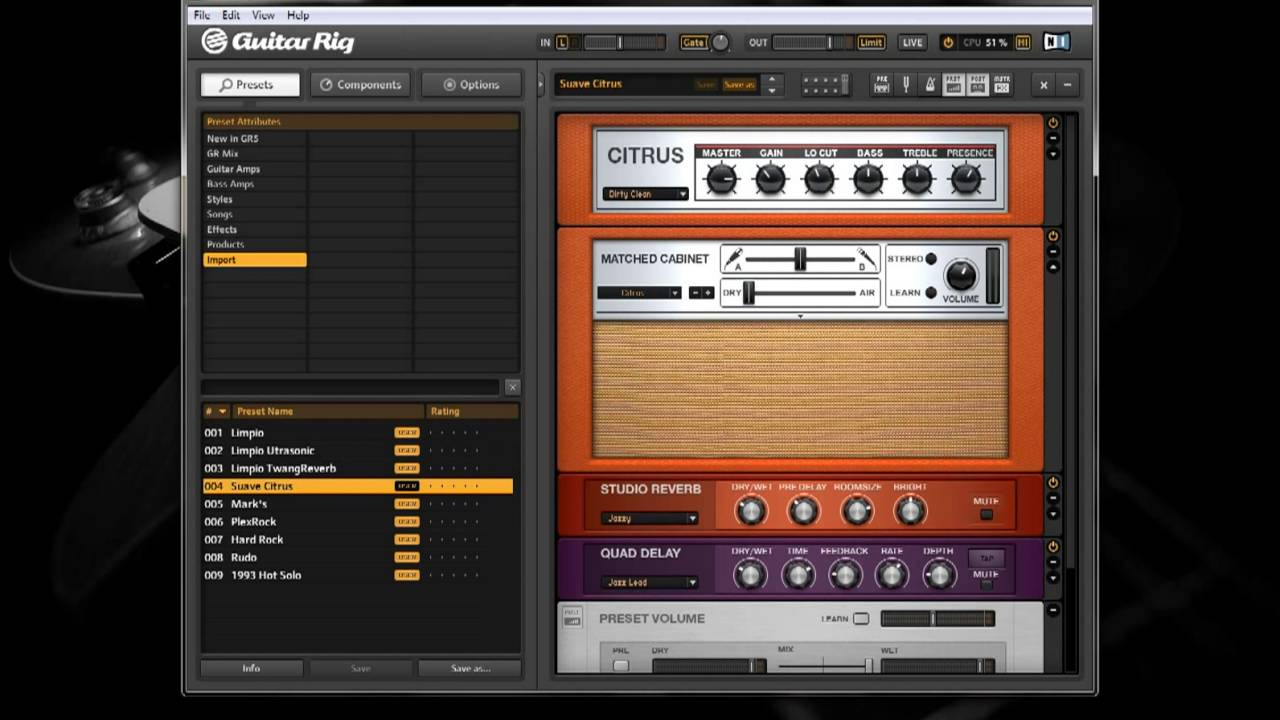Minimize the Preset Volume module
The width and height of the screenshot is (1280, 720).
[x=1053, y=610]
